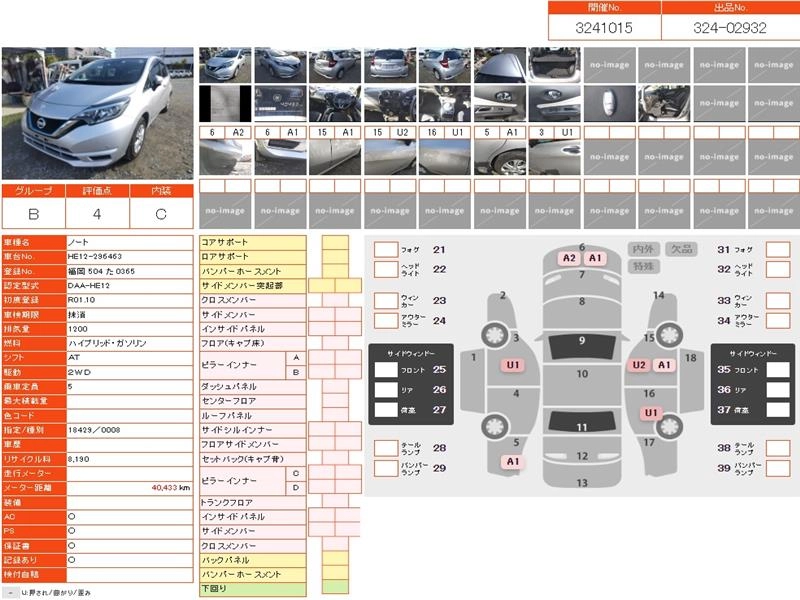
Task: Open the dashboard display screen thumbnail
Action: [280, 104]
